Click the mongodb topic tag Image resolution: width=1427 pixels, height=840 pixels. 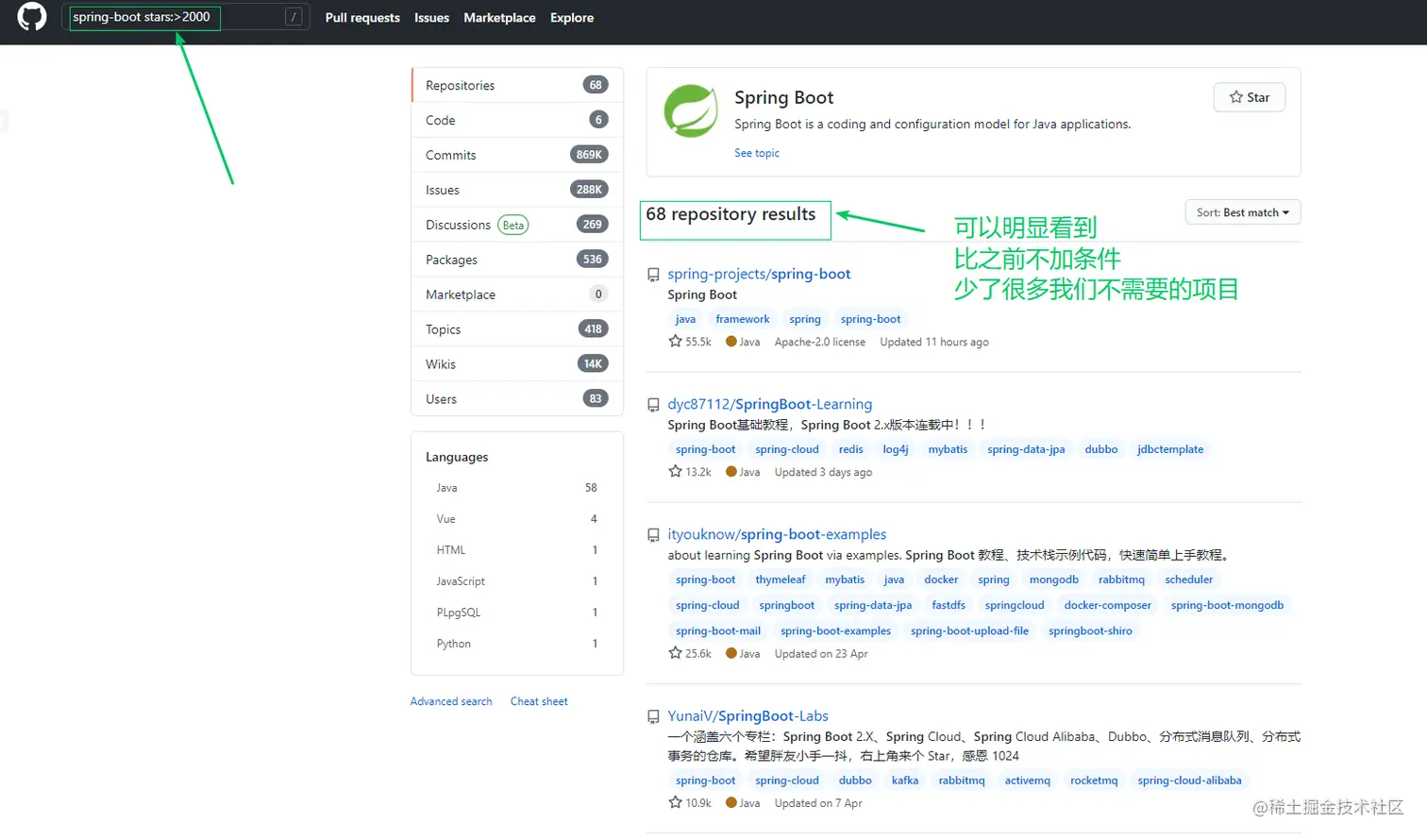(1053, 580)
